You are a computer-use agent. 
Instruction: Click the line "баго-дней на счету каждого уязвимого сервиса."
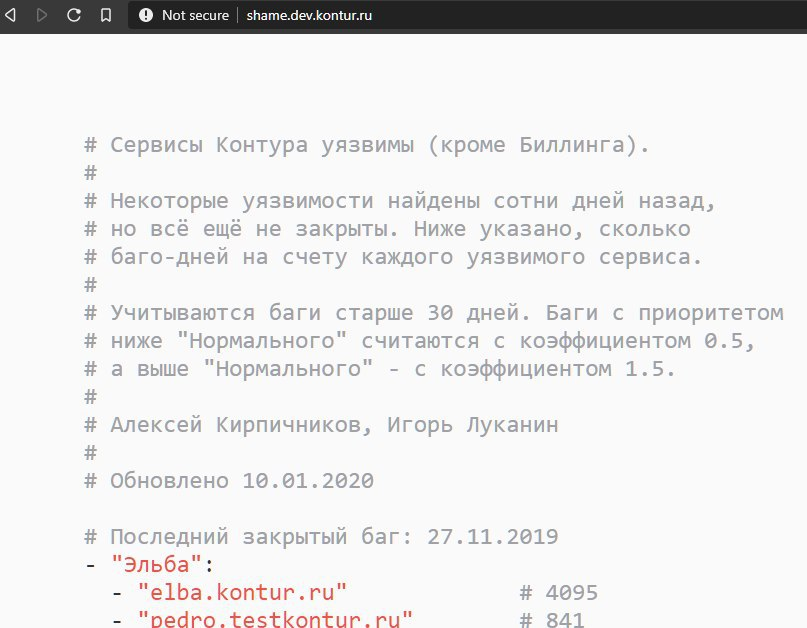click(394, 257)
